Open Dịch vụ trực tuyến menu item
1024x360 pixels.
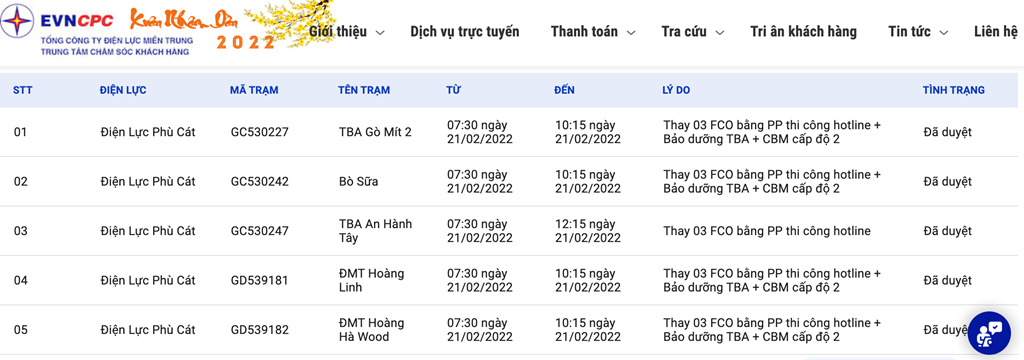(465, 32)
